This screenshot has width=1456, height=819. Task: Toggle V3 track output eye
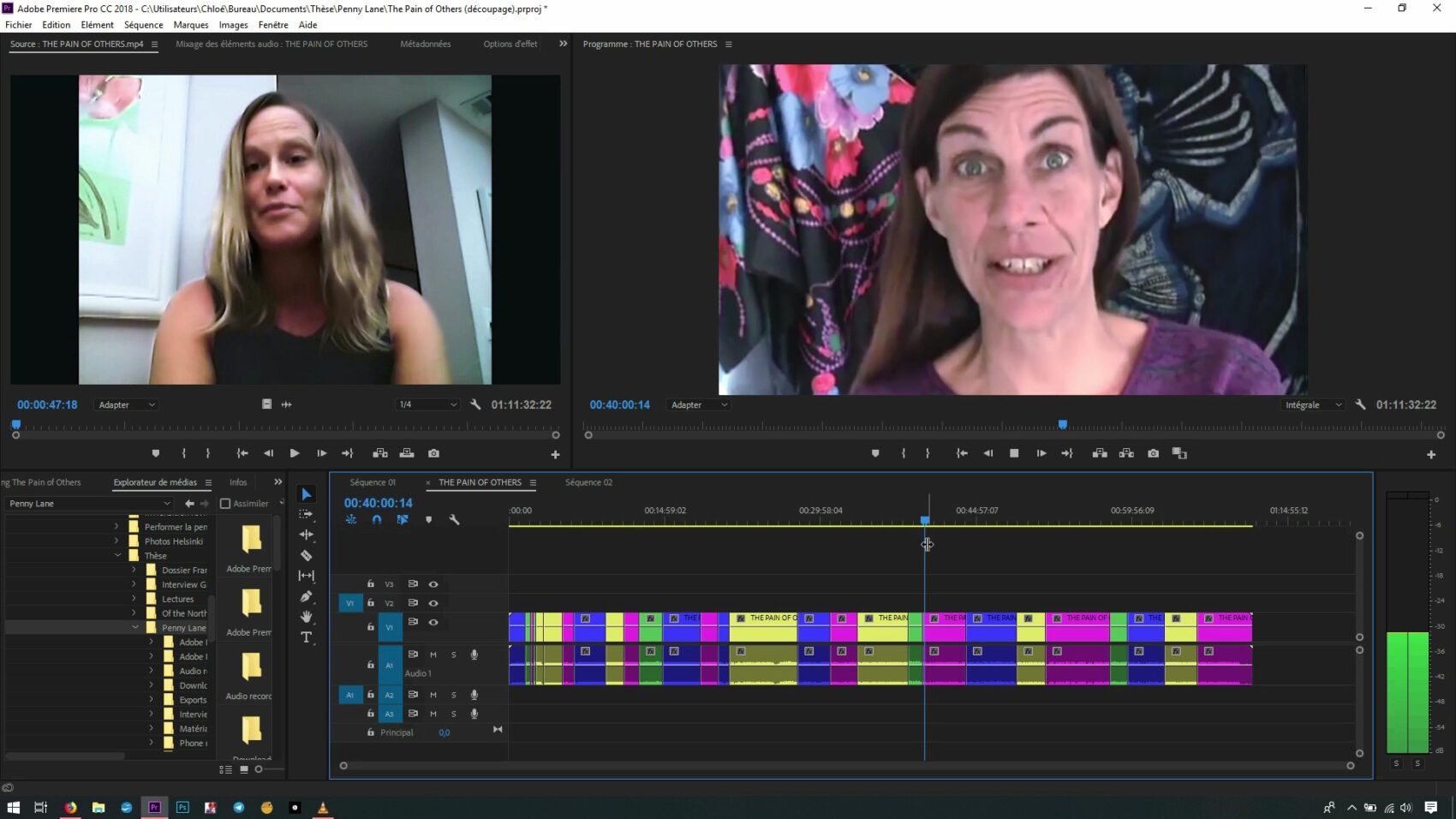click(x=433, y=584)
